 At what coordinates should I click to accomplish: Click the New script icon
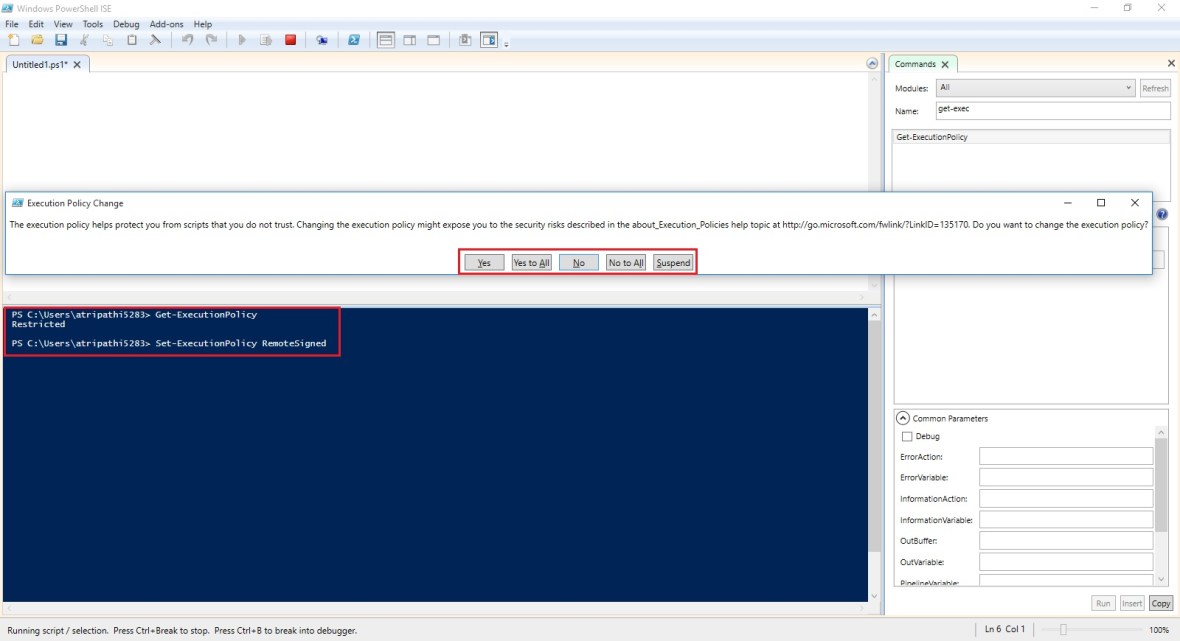(x=13, y=40)
